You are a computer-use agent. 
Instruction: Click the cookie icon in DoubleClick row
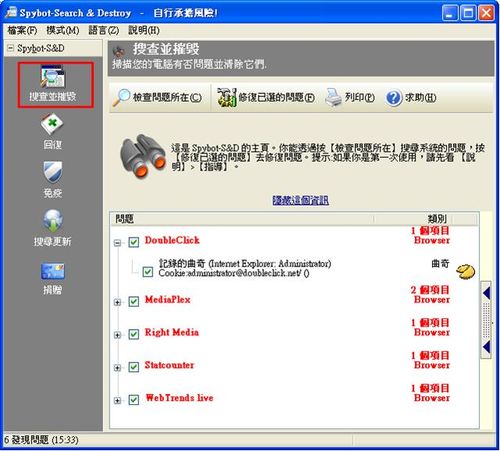466,272
